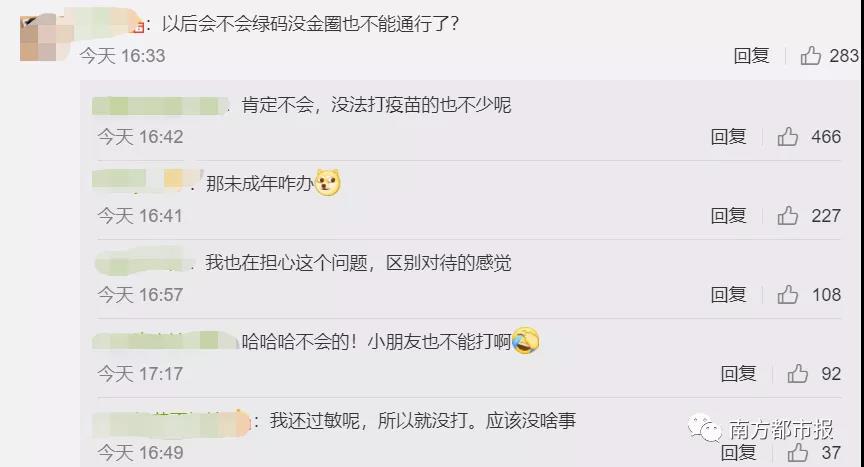Like the 小朋友也不能打 reply
Image resolution: width=864 pixels, height=467 pixels.
click(x=798, y=373)
